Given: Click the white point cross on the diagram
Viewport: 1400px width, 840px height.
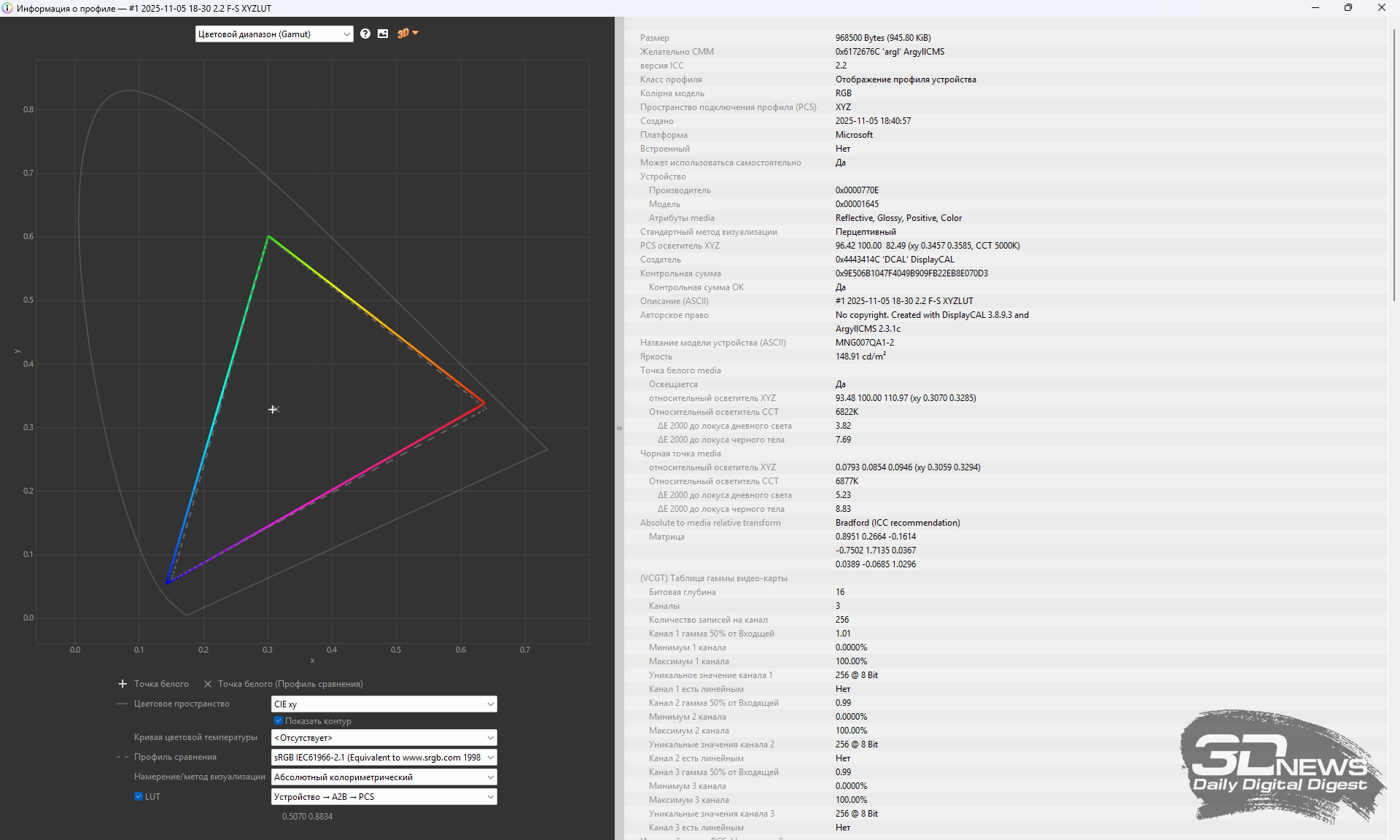Looking at the screenshot, I should [x=273, y=410].
